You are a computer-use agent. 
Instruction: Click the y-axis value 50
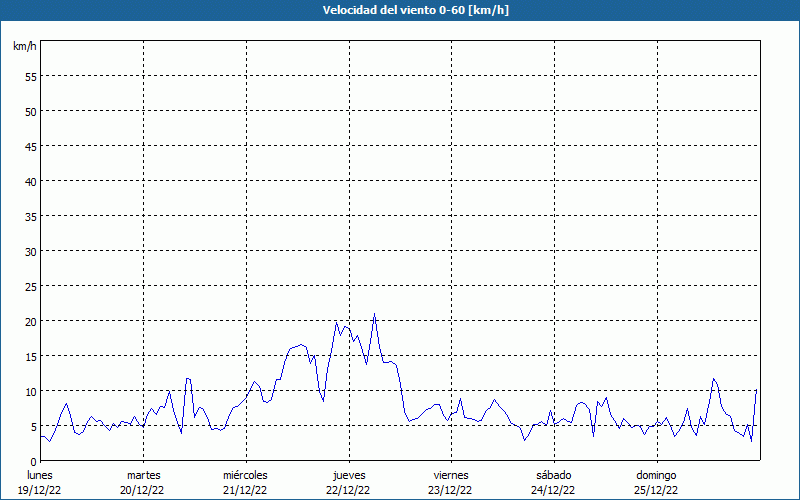[31, 112]
